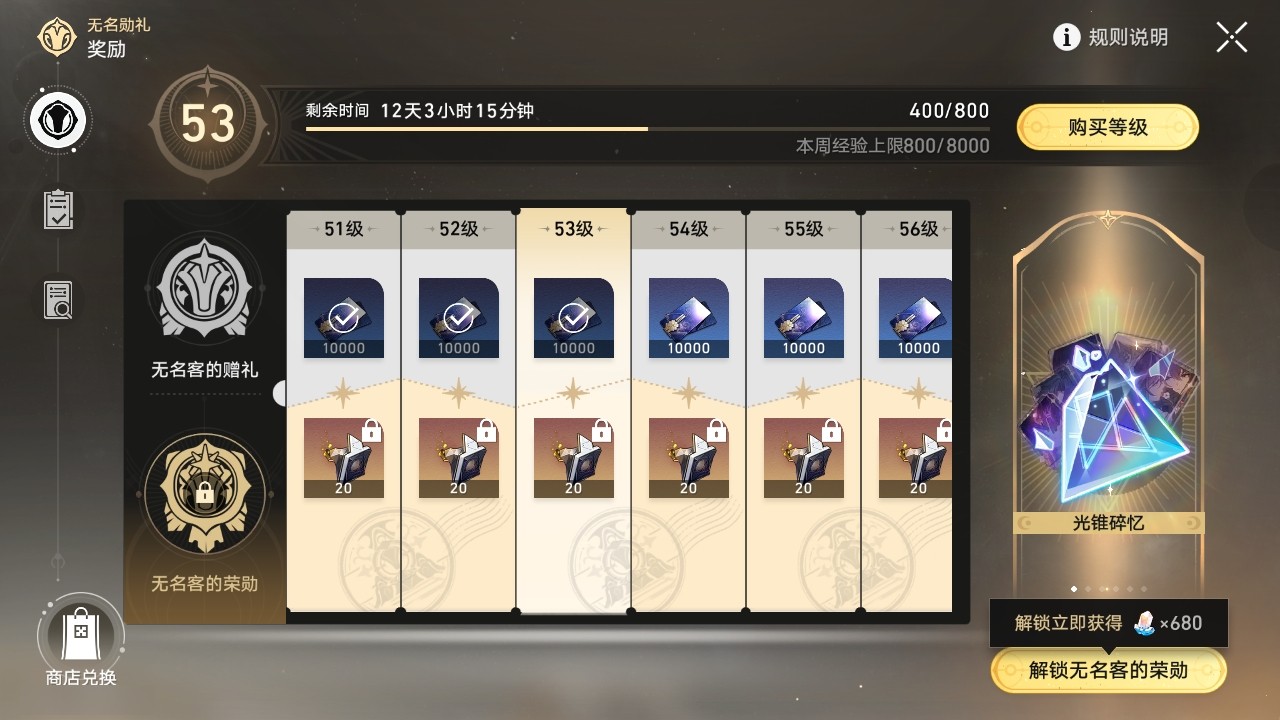Tap locked level 51 guidebook reward
This screenshot has height=720, width=1280.
pos(344,458)
